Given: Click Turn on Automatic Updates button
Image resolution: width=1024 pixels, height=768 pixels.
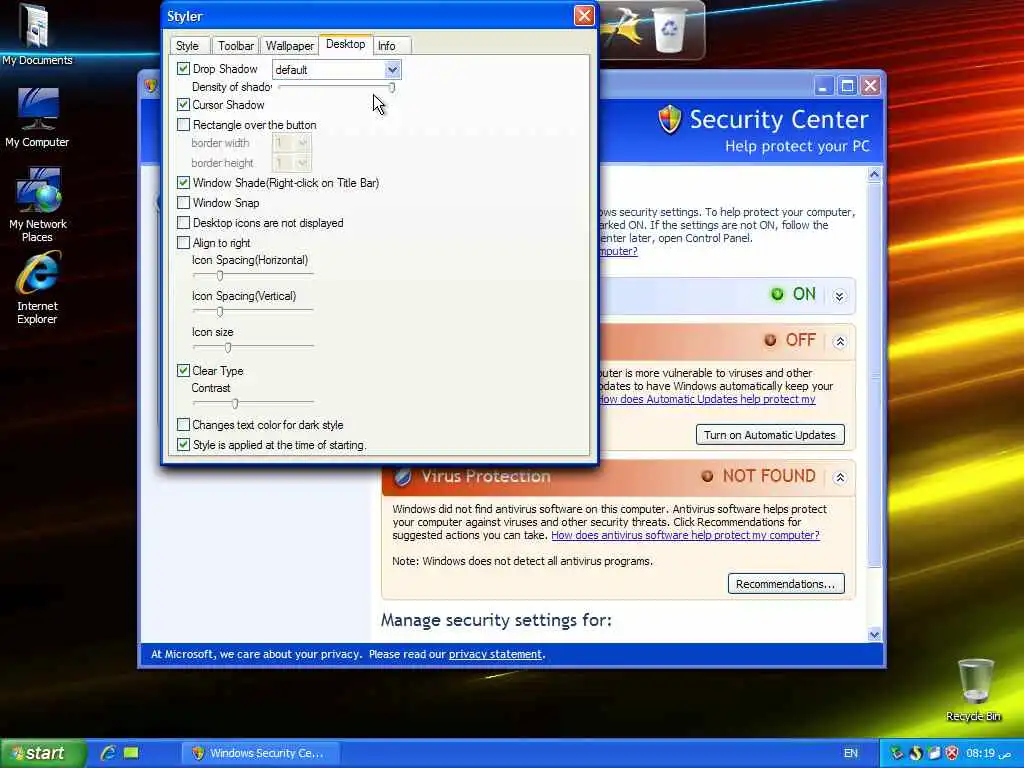Looking at the screenshot, I should 770,435.
